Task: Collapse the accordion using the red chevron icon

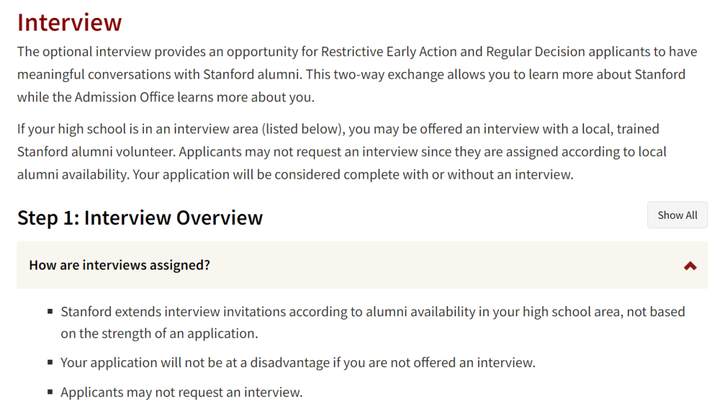Action: (x=690, y=266)
